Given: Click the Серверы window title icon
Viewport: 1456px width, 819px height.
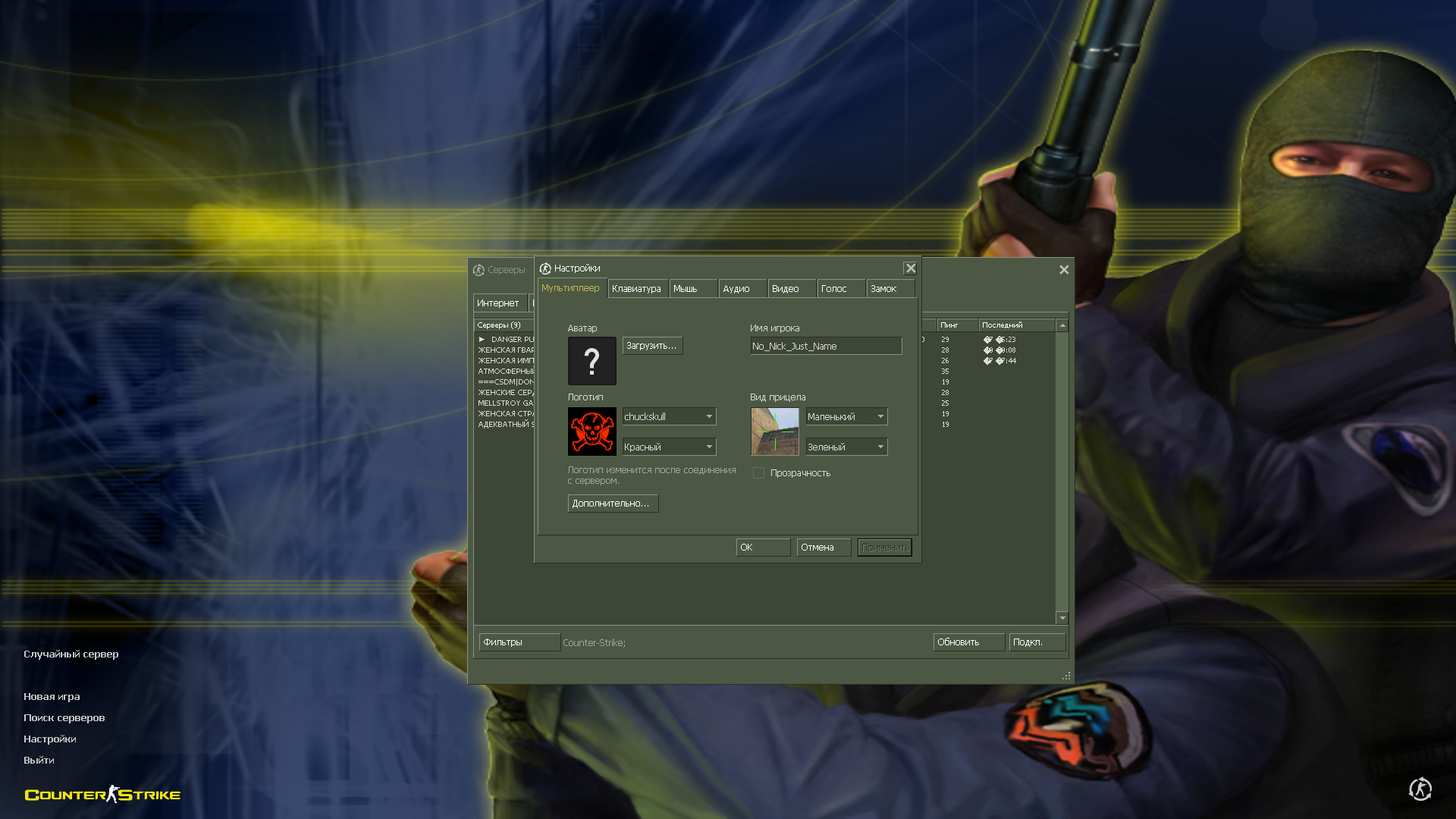Looking at the screenshot, I should coord(479,270).
